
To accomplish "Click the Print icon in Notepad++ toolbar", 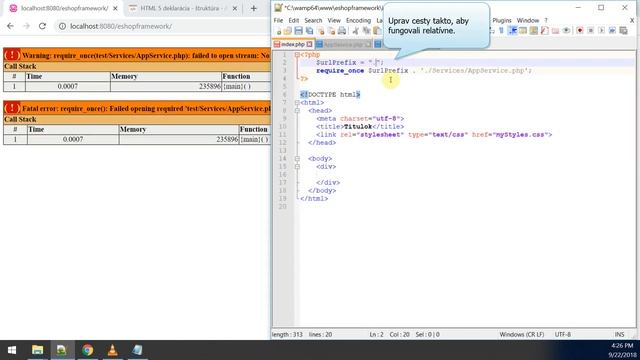I will pyautogui.click(x=342, y=31).
